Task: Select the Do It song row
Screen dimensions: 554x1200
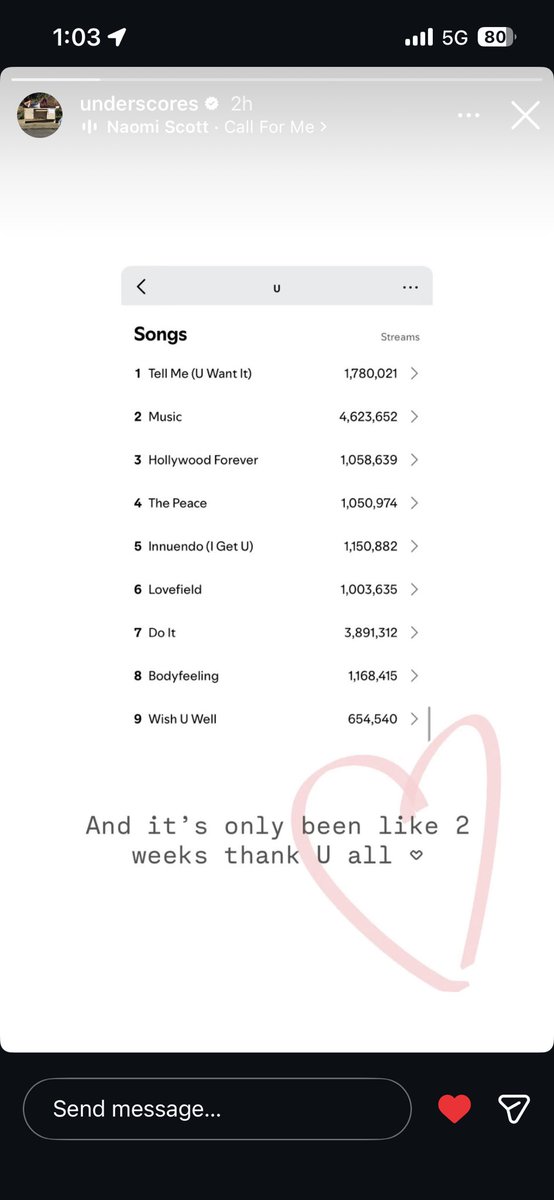Action: click(x=277, y=632)
